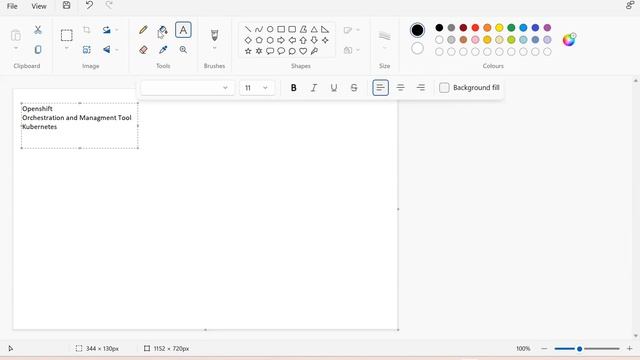Click the Paste clipboard icon
The image size is (640, 360).
click(x=16, y=36)
